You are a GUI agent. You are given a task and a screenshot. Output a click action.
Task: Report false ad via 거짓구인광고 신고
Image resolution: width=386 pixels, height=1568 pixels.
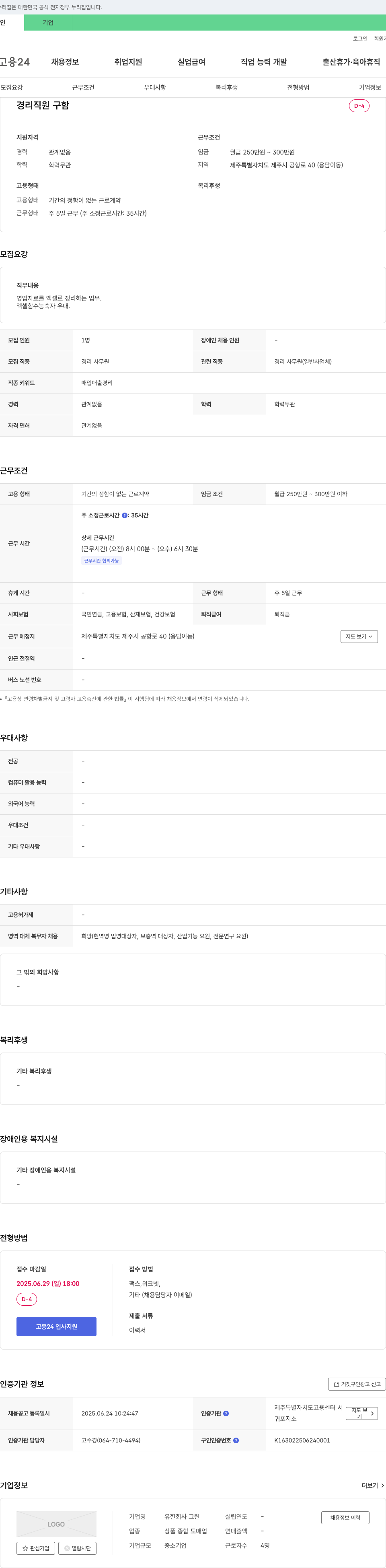click(x=357, y=1384)
